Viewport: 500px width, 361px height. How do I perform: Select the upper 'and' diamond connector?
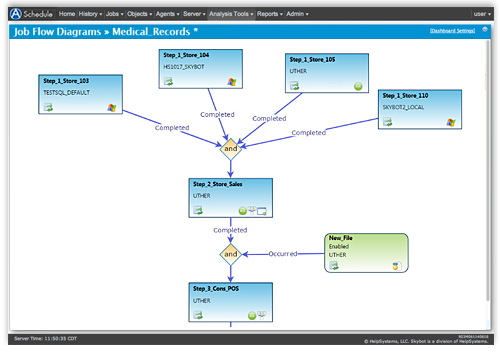231,149
